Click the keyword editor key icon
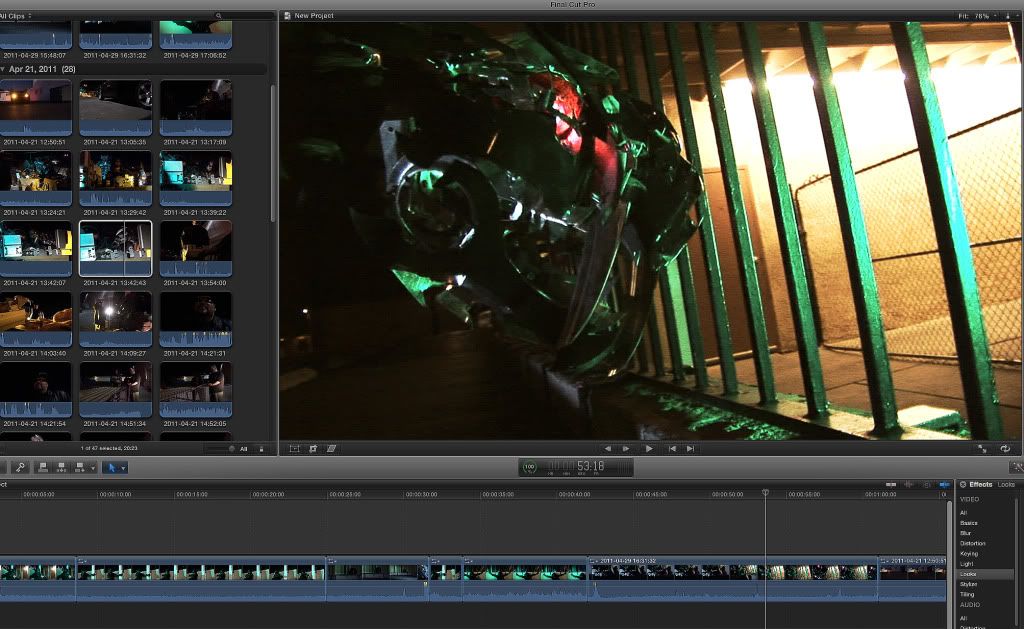This screenshot has width=1024, height=629. coord(20,468)
